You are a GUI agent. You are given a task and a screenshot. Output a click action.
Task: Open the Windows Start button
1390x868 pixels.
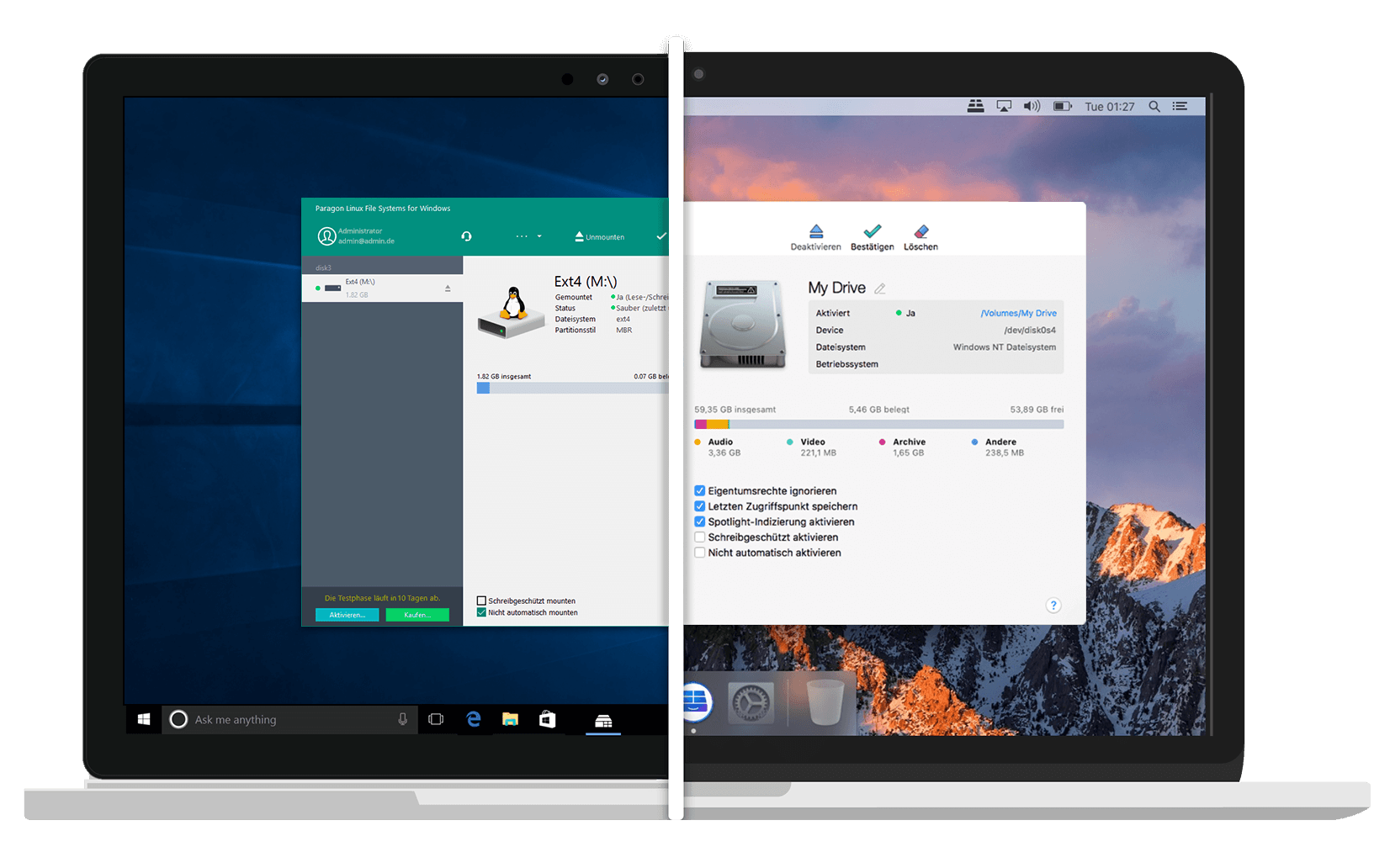pyautogui.click(x=144, y=720)
